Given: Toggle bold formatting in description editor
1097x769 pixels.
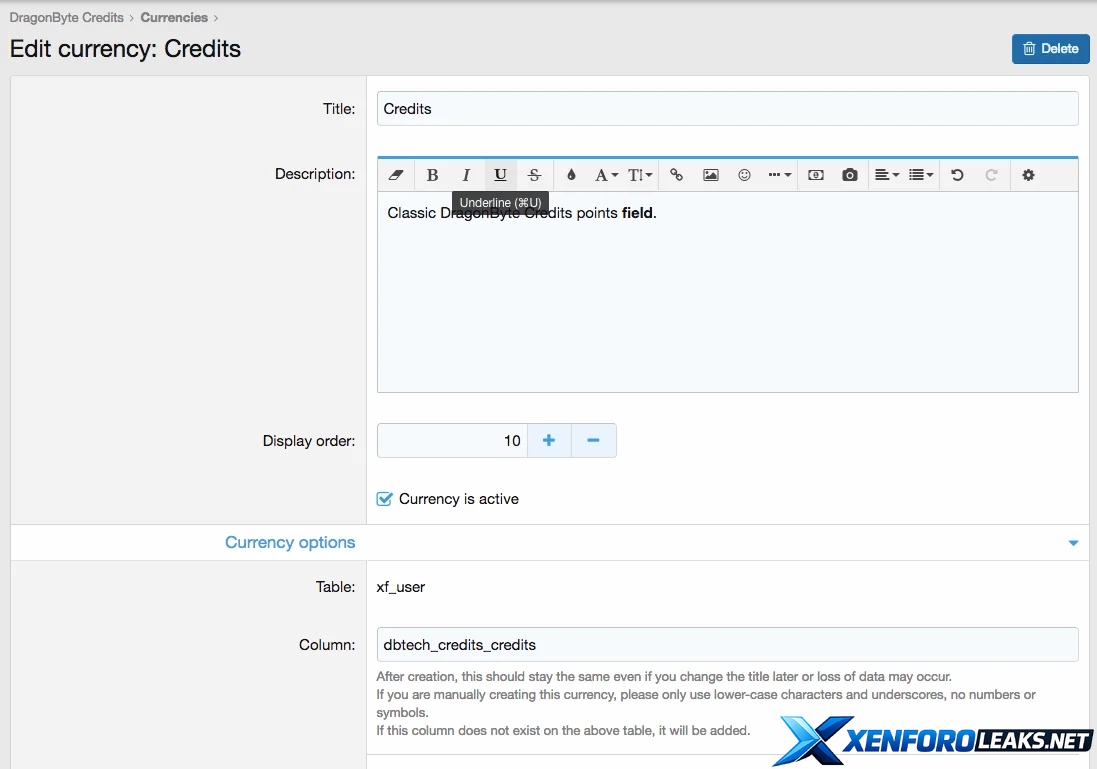Looking at the screenshot, I should point(432,175).
